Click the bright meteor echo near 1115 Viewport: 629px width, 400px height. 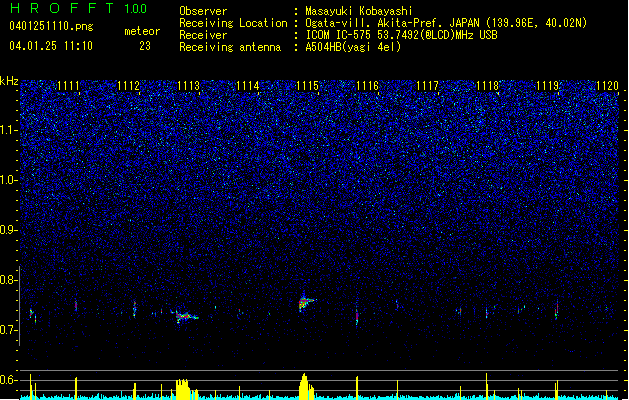click(306, 302)
